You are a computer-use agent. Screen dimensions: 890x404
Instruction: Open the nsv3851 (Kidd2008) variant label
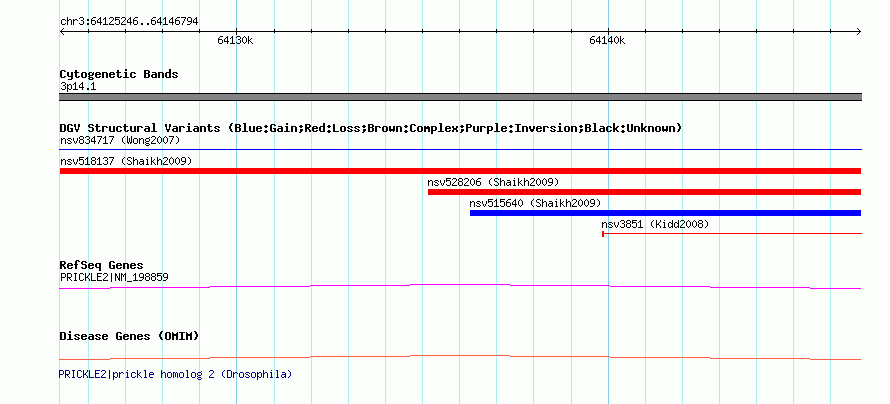click(655, 225)
